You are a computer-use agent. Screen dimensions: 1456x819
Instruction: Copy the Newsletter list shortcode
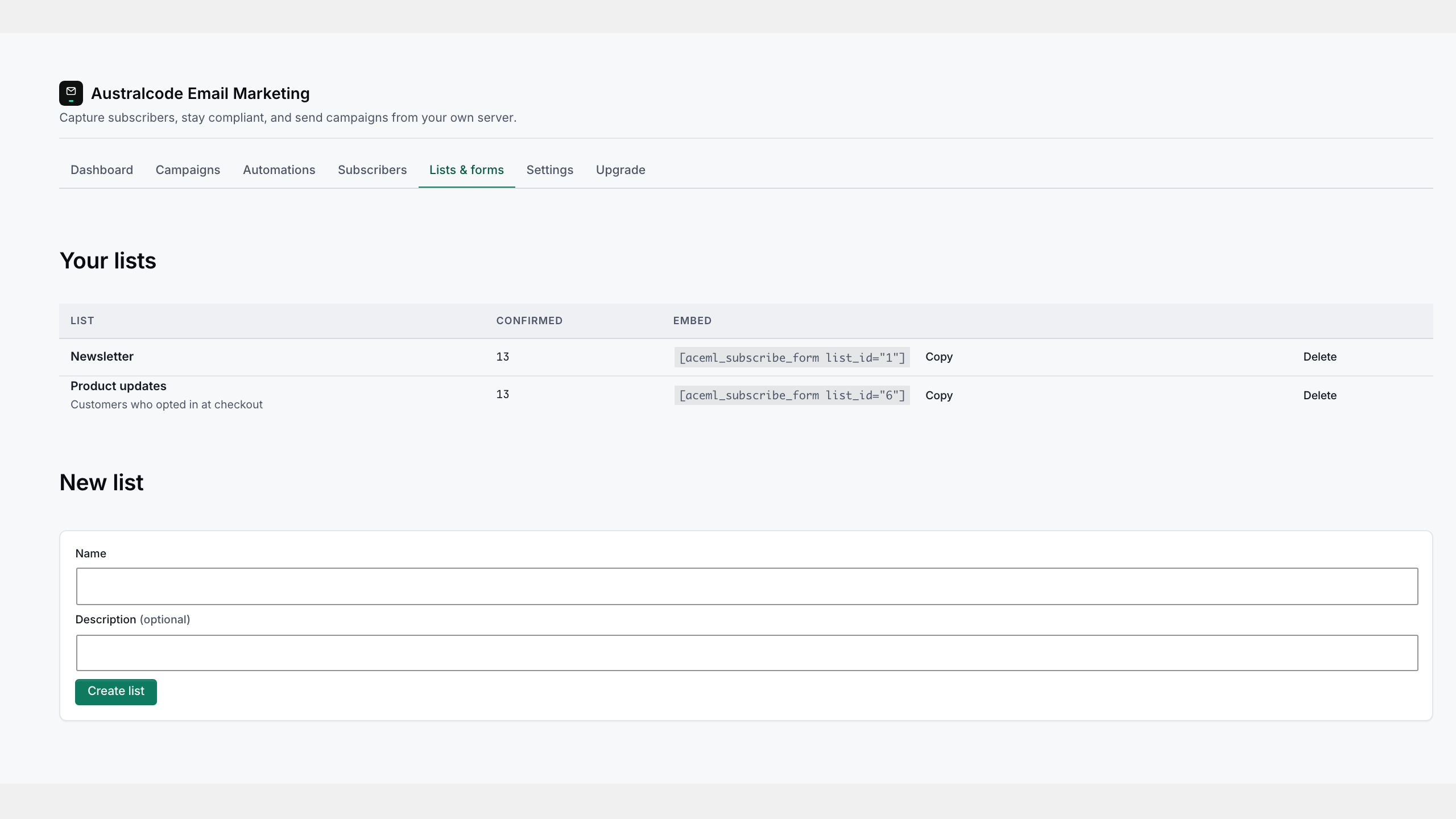(939, 357)
